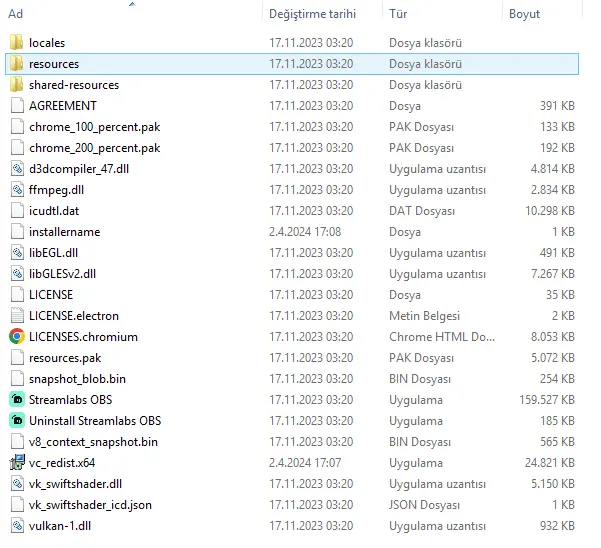Screen dimensions: 601x548
Task: Click the v8_context_snapshot.bin file icon
Action: pos(17,441)
